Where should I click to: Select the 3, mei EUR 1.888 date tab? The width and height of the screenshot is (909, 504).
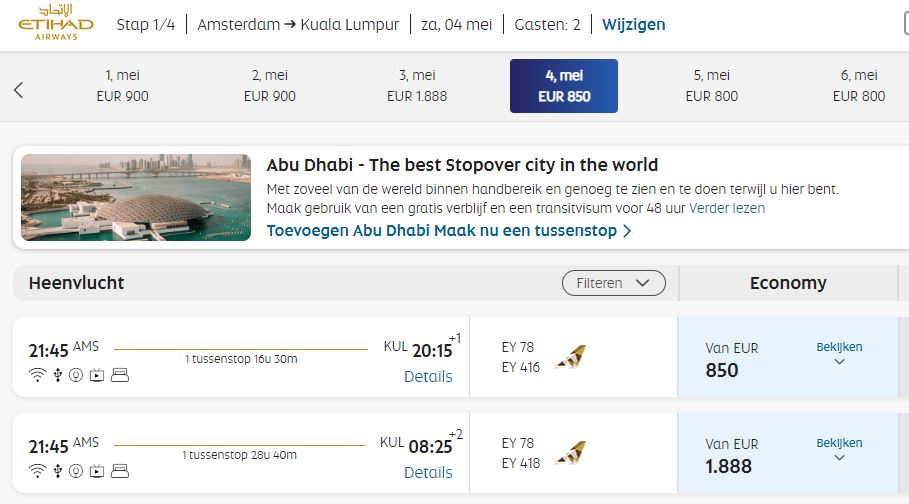coord(417,86)
